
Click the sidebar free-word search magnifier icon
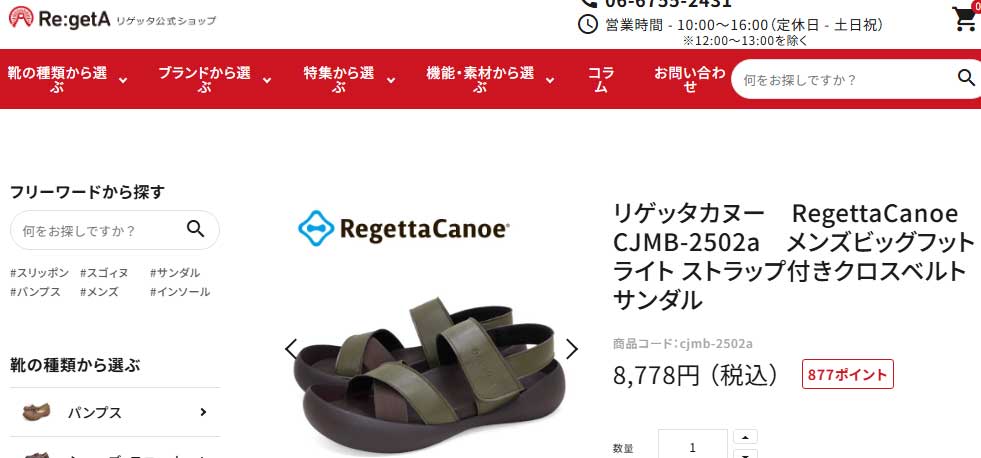click(x=196, y=229)
